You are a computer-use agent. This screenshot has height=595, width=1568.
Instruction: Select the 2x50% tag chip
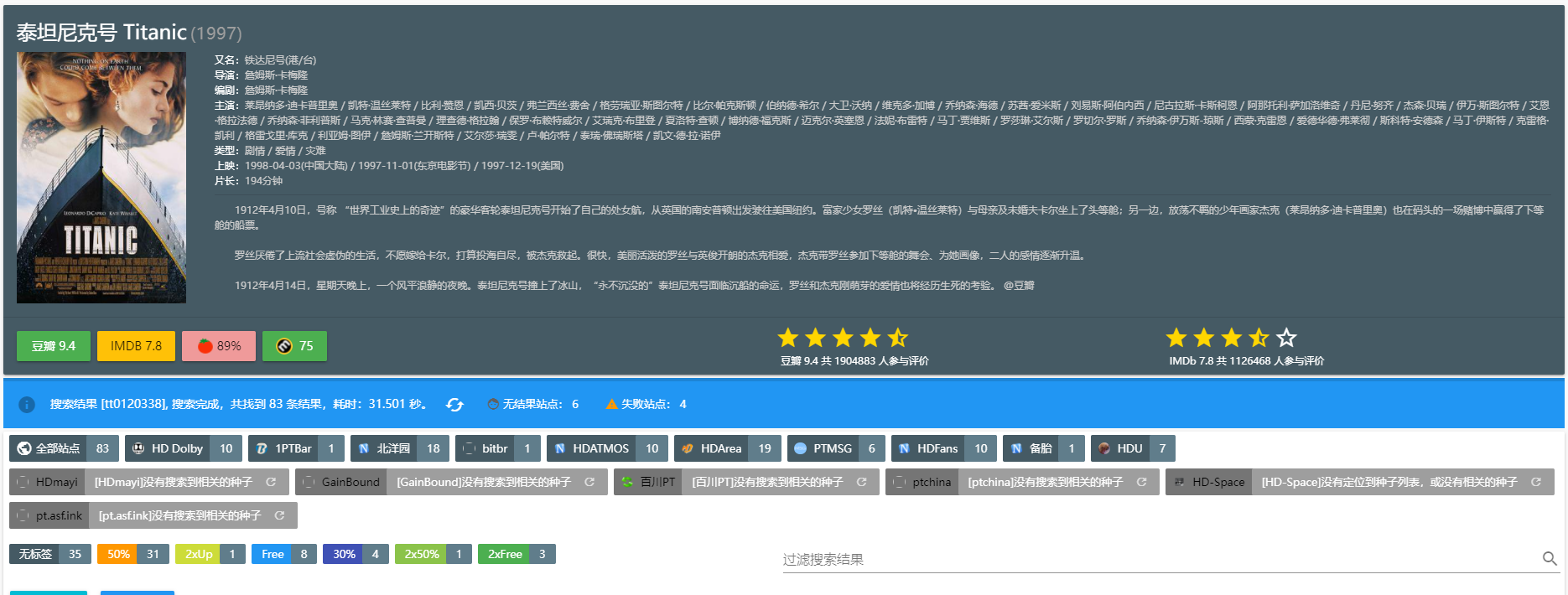[434, 554]
